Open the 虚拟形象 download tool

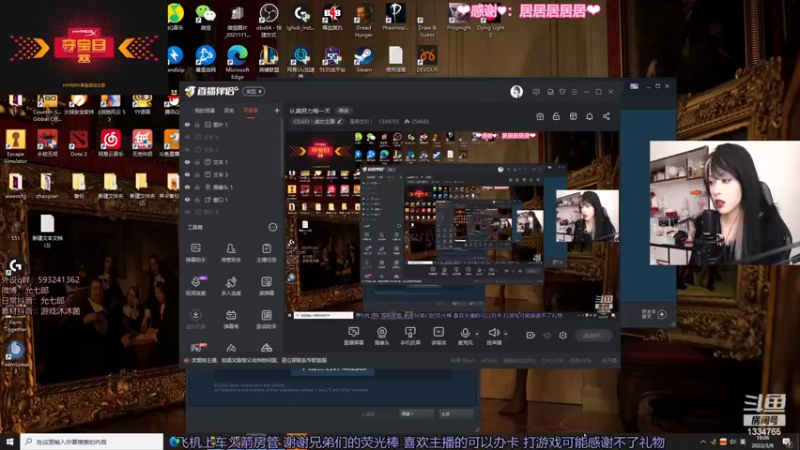[x=195, y=319]
